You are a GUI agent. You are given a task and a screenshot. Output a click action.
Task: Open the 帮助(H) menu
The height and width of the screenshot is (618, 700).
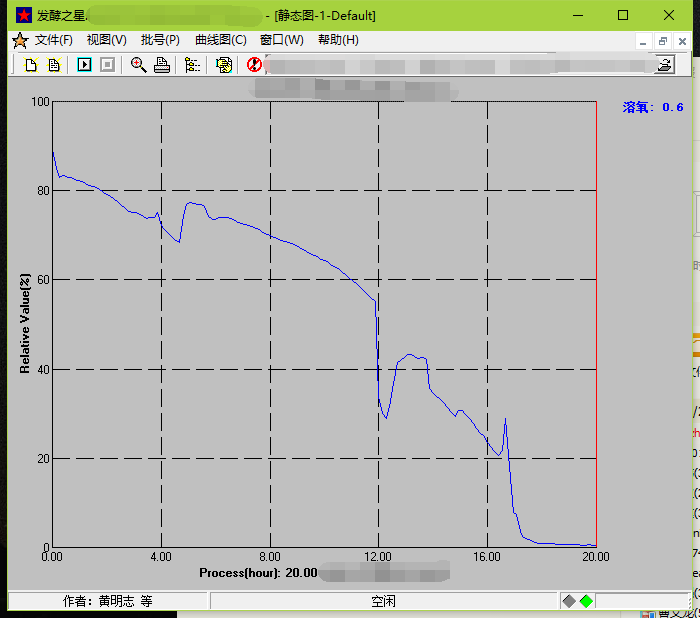coord(338,40)
